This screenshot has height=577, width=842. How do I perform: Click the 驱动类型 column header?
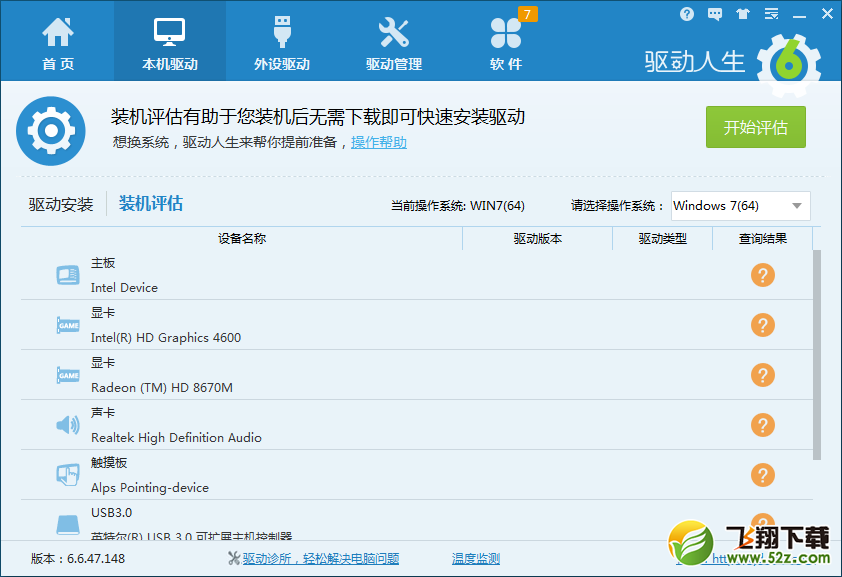[662, 238]
